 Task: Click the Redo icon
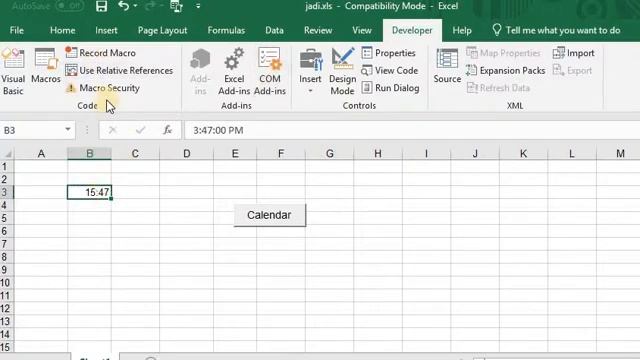click(150, 6)
